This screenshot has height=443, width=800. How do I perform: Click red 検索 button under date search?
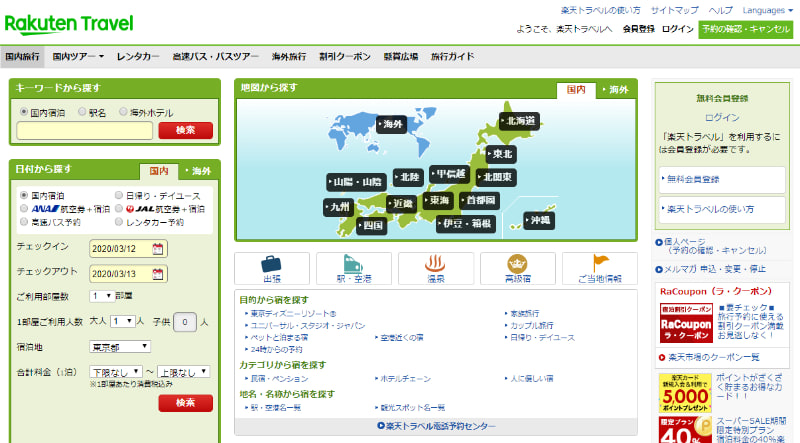(186, 403)
